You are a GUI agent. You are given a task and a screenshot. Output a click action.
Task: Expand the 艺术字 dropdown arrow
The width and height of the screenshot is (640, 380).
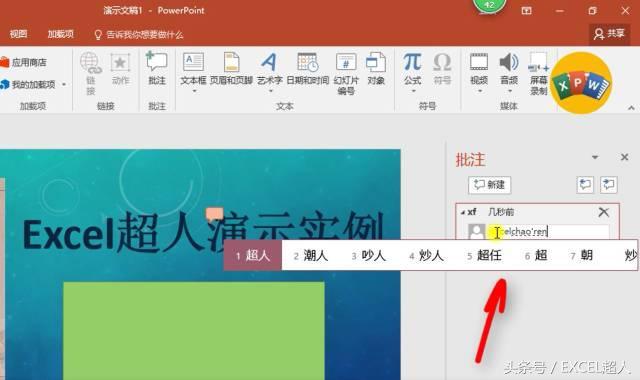270,91
